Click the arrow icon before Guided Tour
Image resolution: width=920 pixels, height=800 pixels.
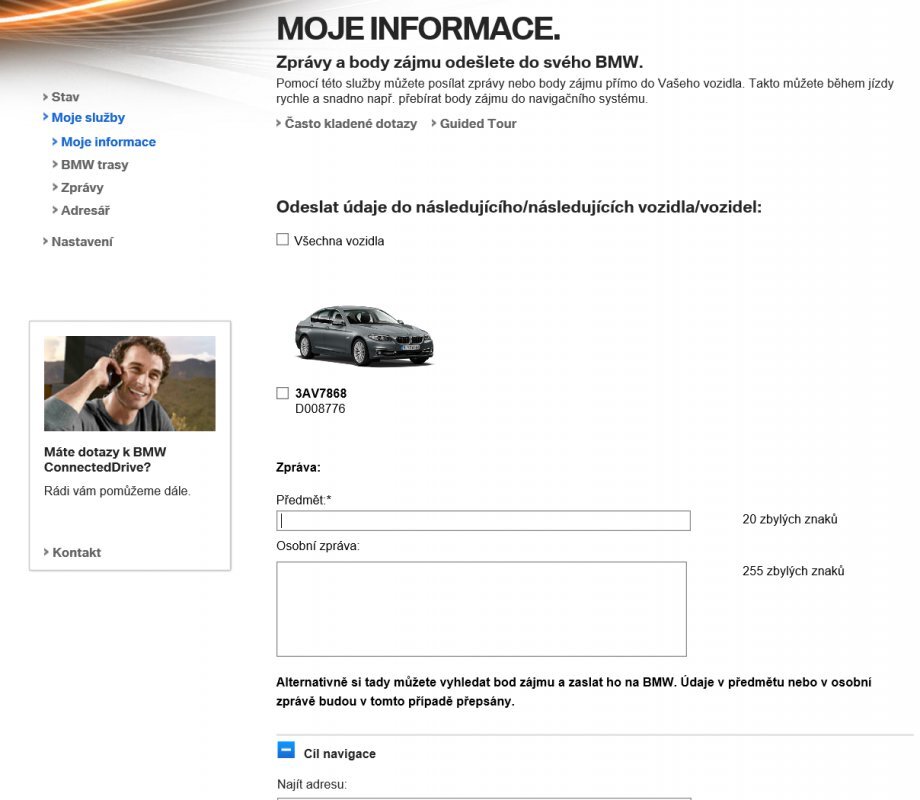click(x=434, y=124)
